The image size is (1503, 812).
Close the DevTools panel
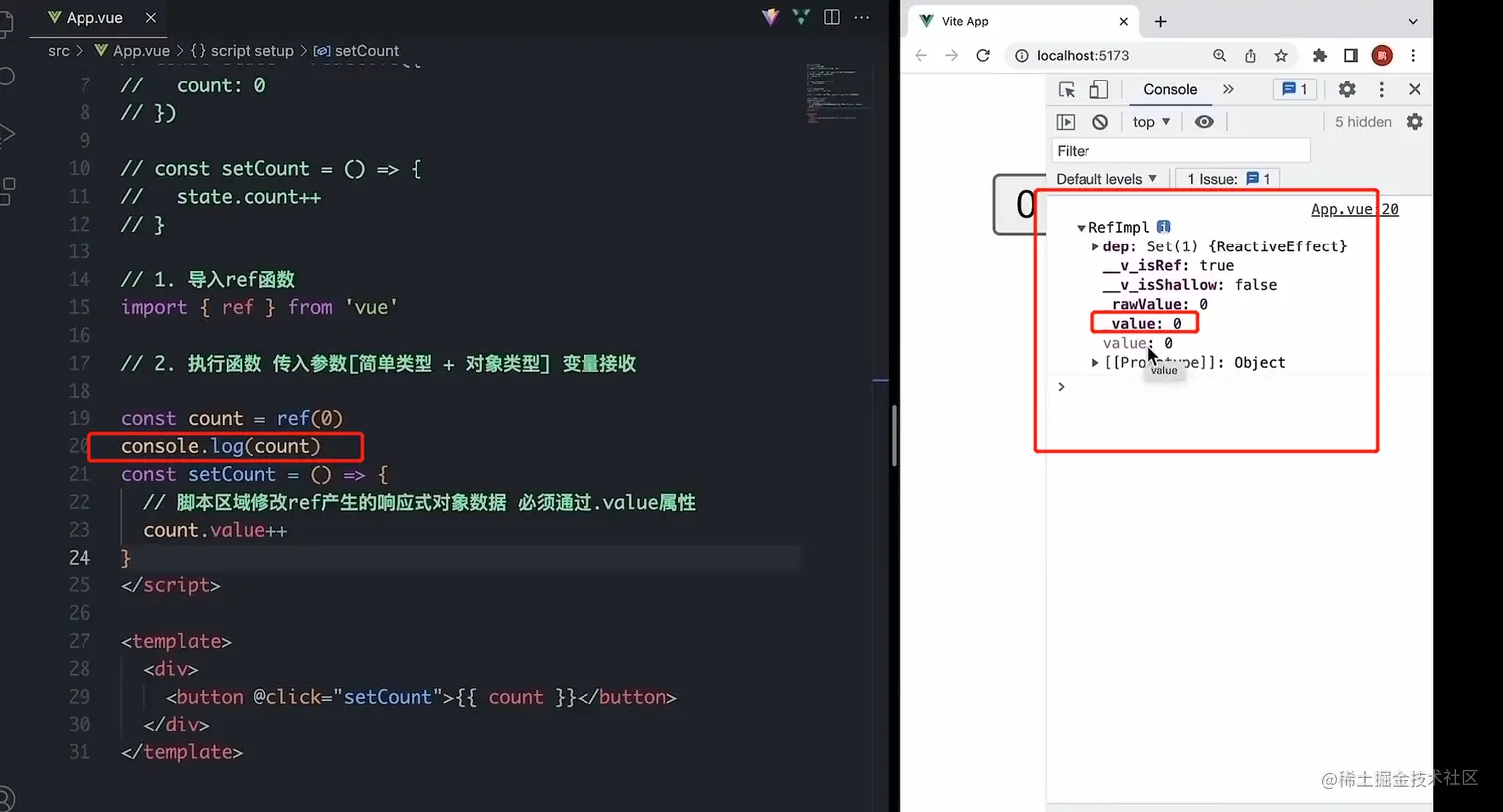click(x=1415, y=89)
